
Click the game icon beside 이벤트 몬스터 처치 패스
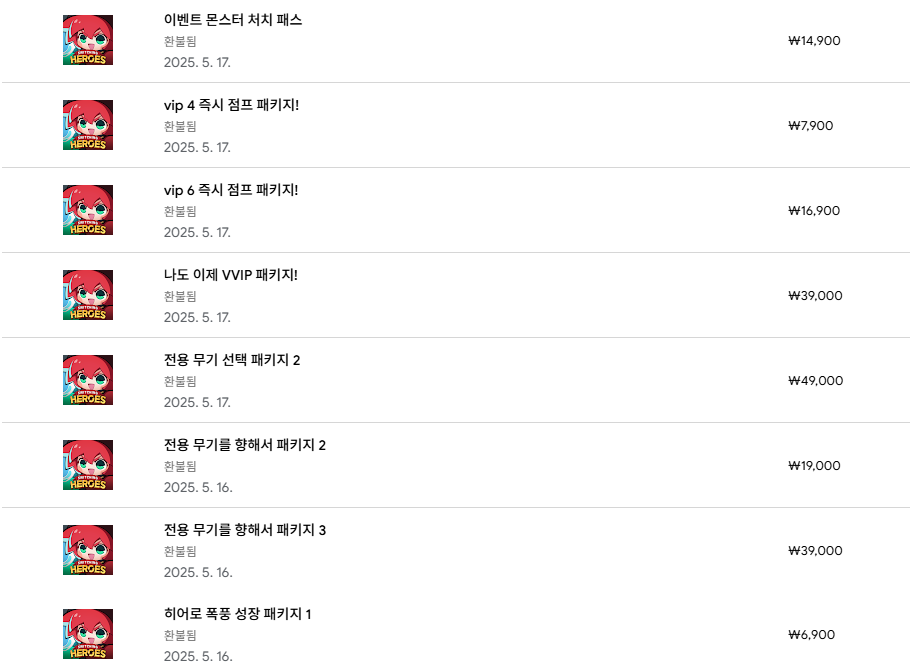[x=88, y=41]
